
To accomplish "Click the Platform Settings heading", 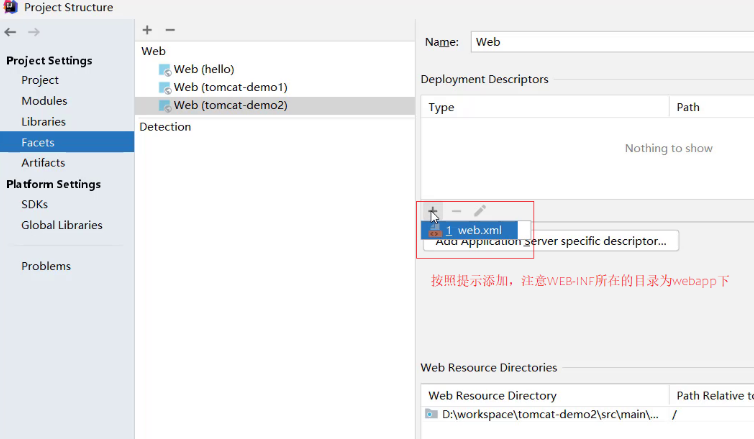I will pos(53,184).
